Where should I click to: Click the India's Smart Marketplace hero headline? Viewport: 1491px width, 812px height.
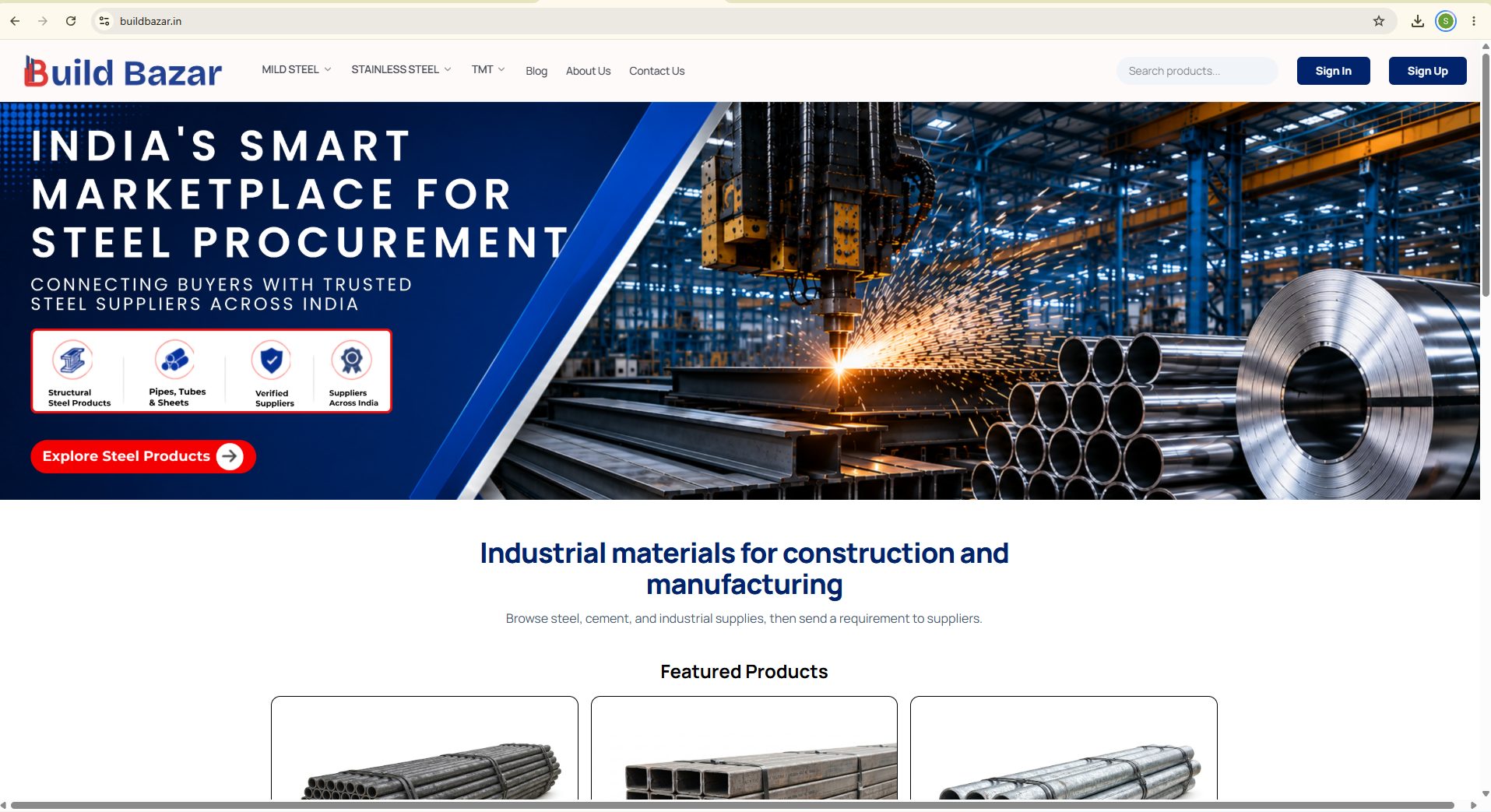300,194
